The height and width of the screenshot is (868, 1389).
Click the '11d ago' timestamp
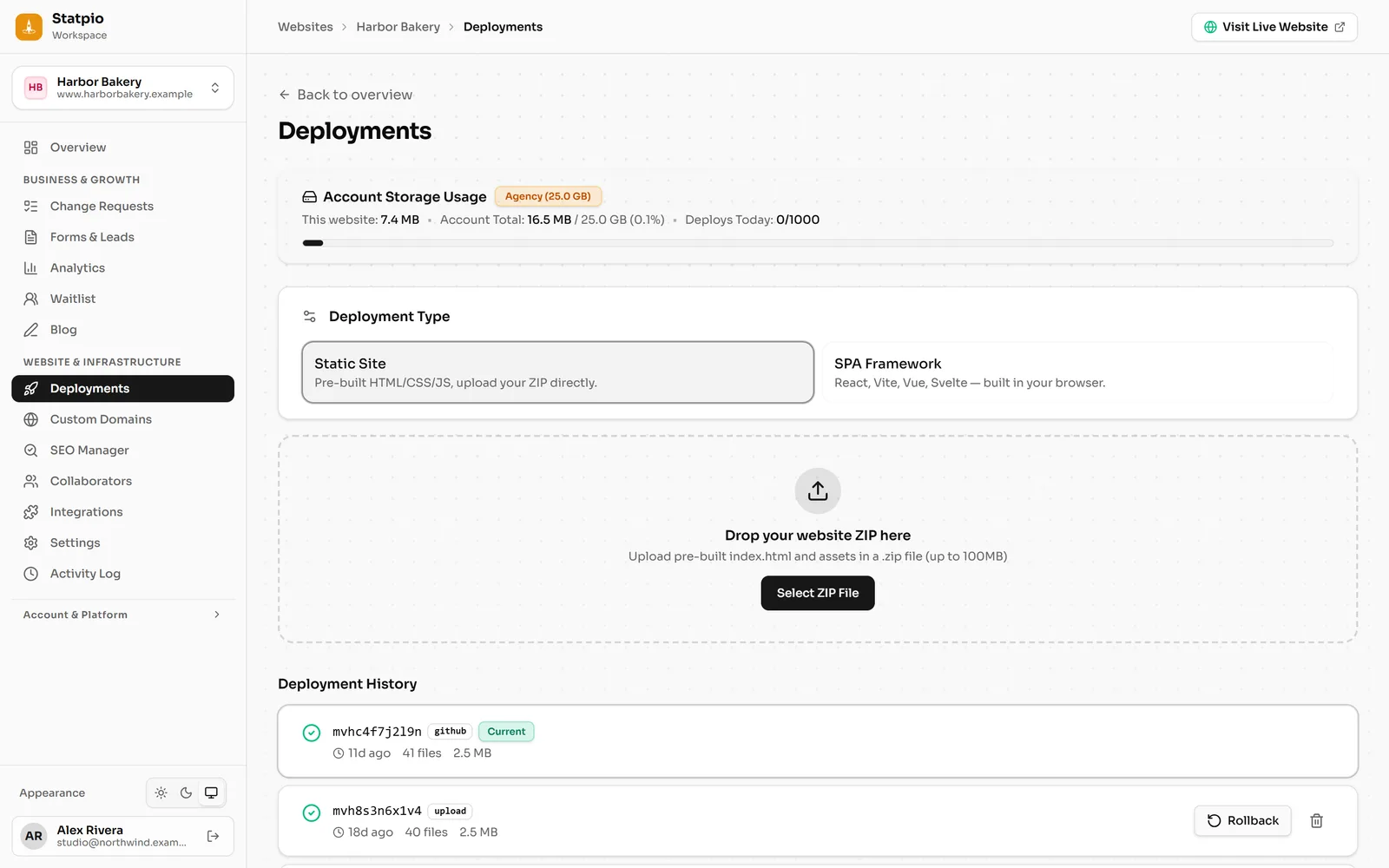(x=362, y=753)
